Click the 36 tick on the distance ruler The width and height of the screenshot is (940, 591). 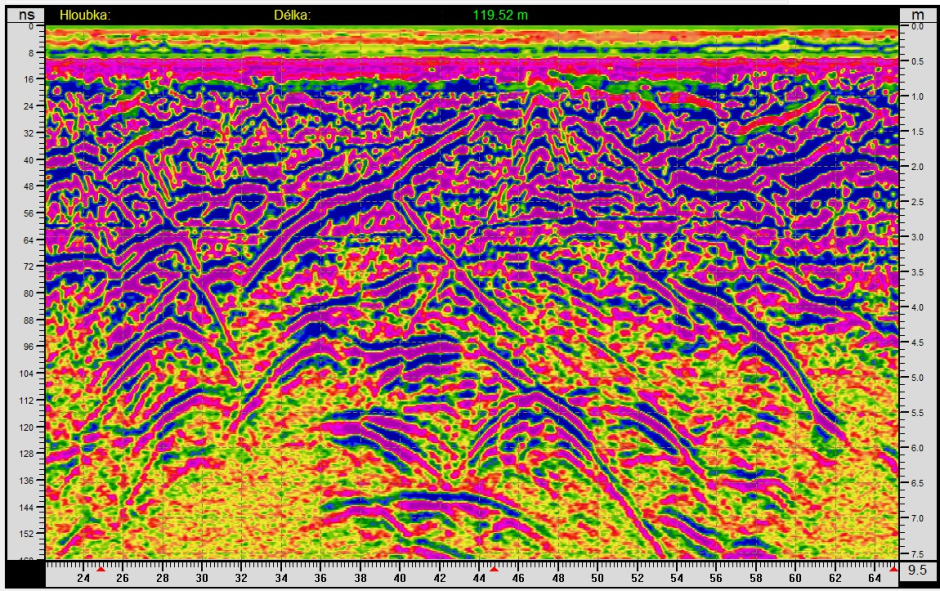320,578
